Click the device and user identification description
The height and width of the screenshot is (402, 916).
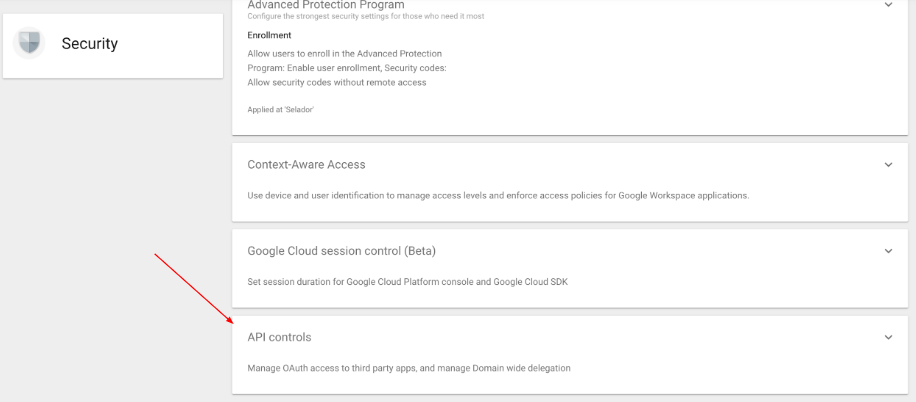[x=498, y=196]
